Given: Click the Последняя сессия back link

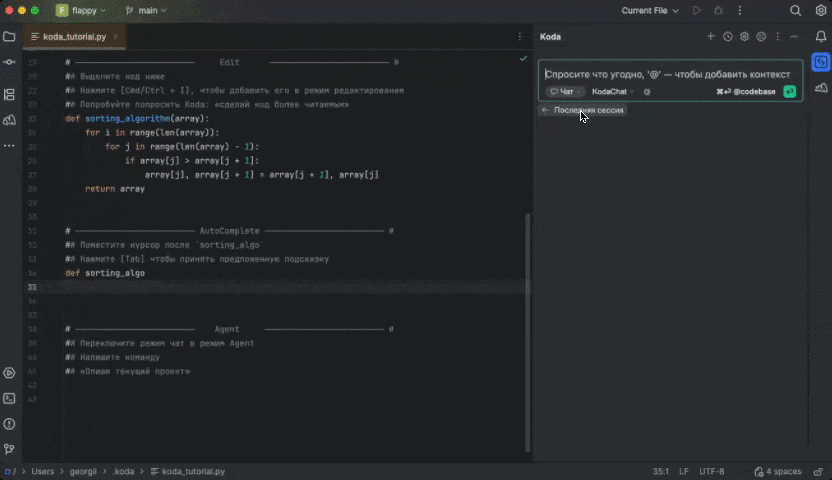Looking at the screenshot, I should (584, 110).
